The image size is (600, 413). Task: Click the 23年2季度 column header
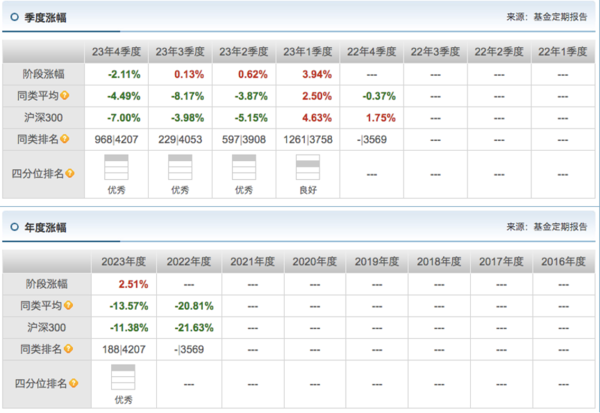(244, 52)
